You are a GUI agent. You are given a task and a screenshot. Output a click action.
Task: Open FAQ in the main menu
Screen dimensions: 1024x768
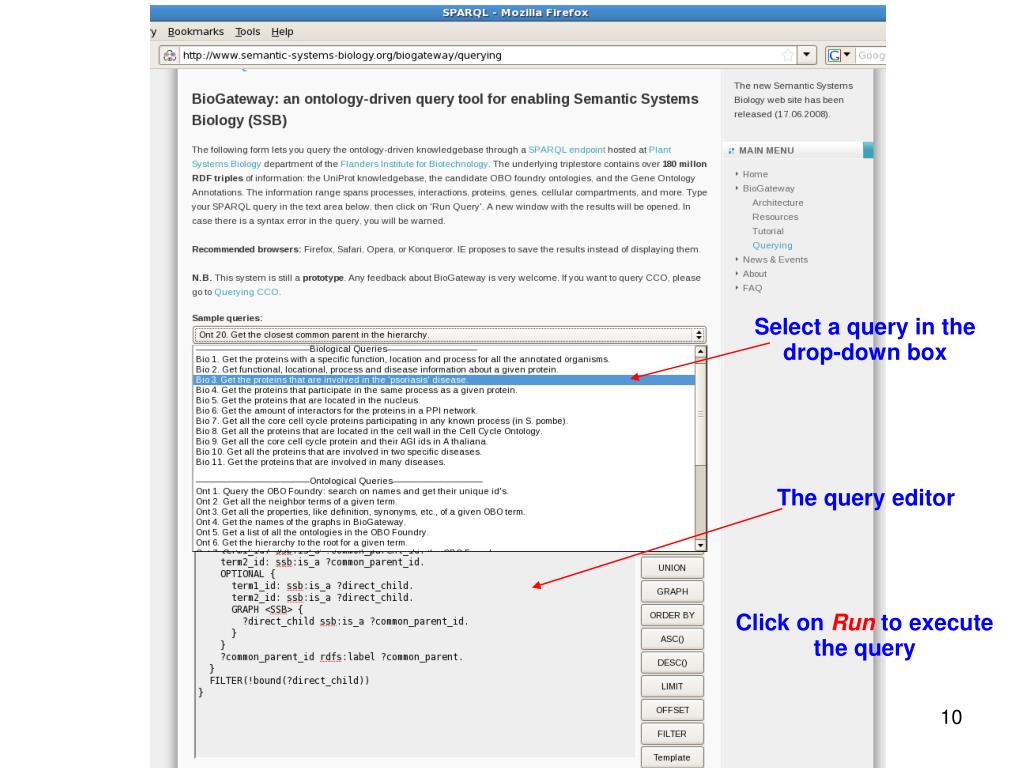[x=752, y=288]
